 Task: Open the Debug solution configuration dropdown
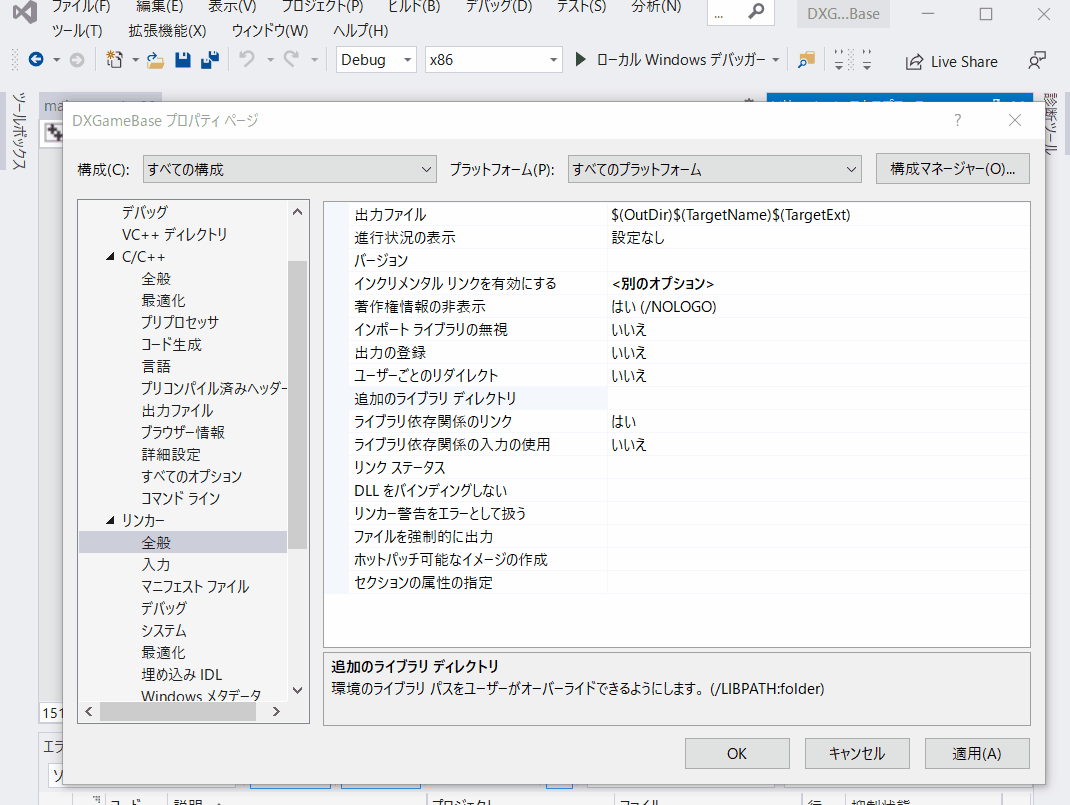[x=377, y=60]
